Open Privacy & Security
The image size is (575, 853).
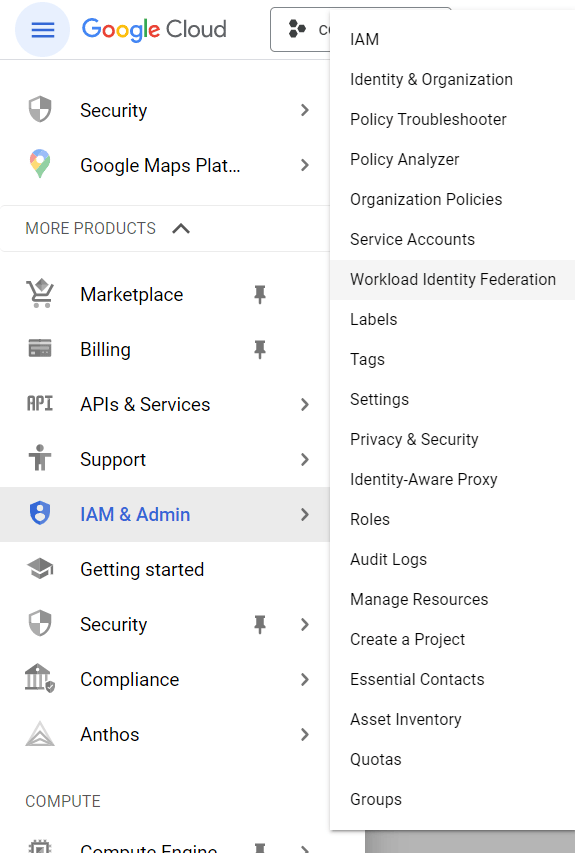(x=414, y=439)
